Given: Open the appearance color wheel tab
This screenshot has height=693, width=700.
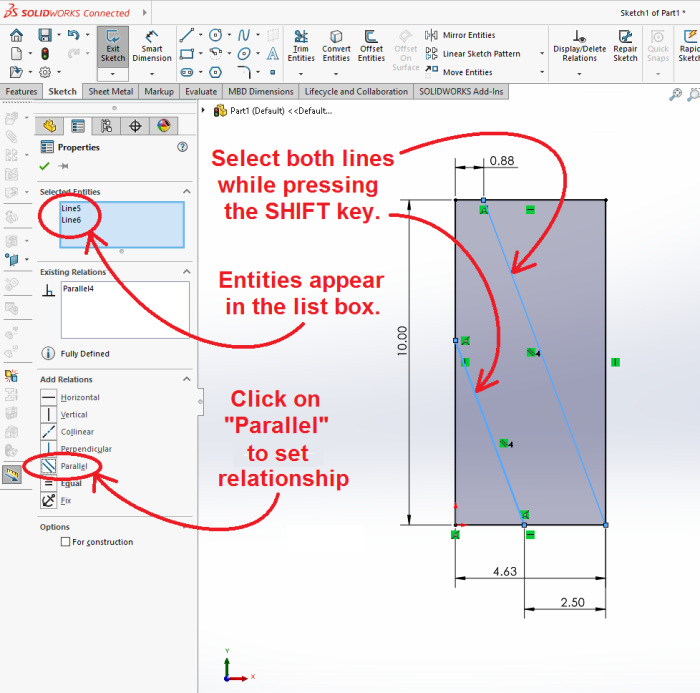Looking at the screenshot, I should click(x=163, y=126).
